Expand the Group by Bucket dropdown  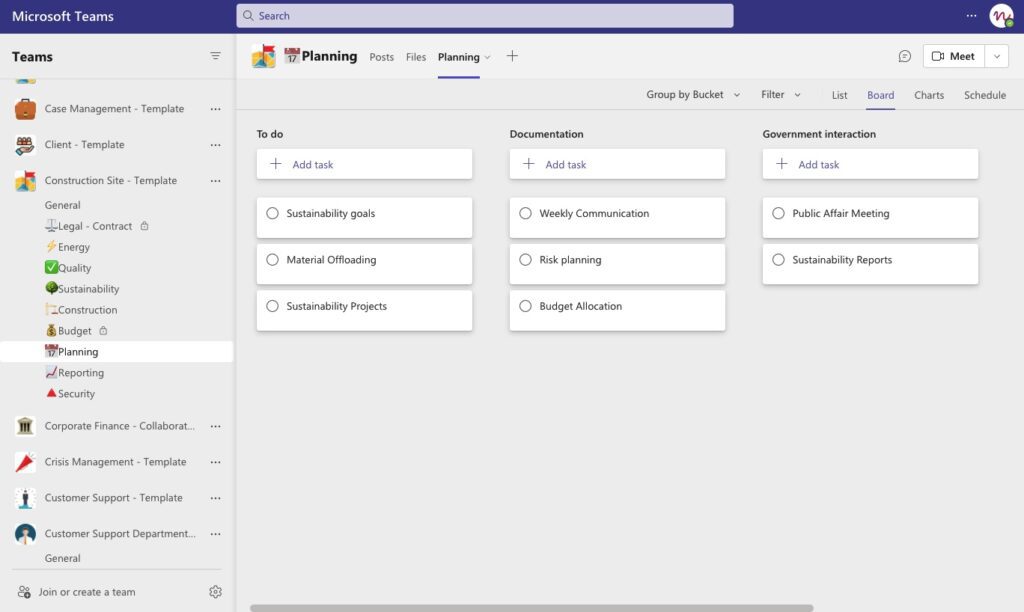(x=693, y=95)
